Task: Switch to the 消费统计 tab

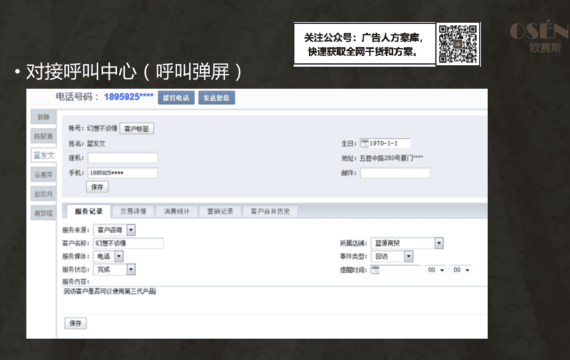Action: [x=177, y=211]
